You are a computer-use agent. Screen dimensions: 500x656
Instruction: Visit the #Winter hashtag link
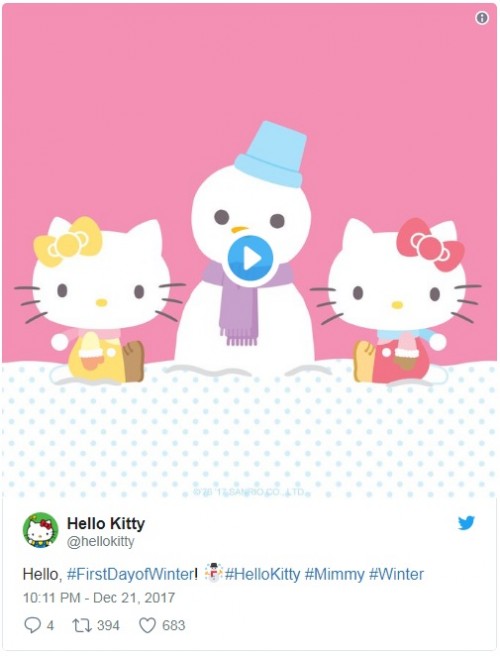[x=396, y=574]
